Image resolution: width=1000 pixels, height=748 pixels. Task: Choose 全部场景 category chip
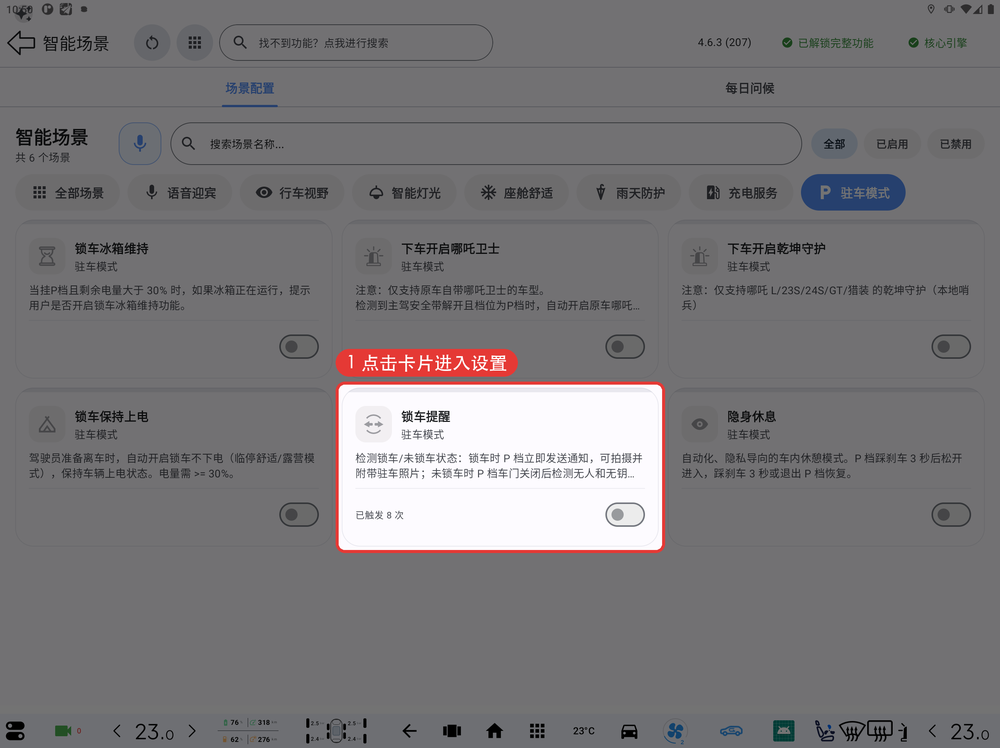[x=68, y=193]
